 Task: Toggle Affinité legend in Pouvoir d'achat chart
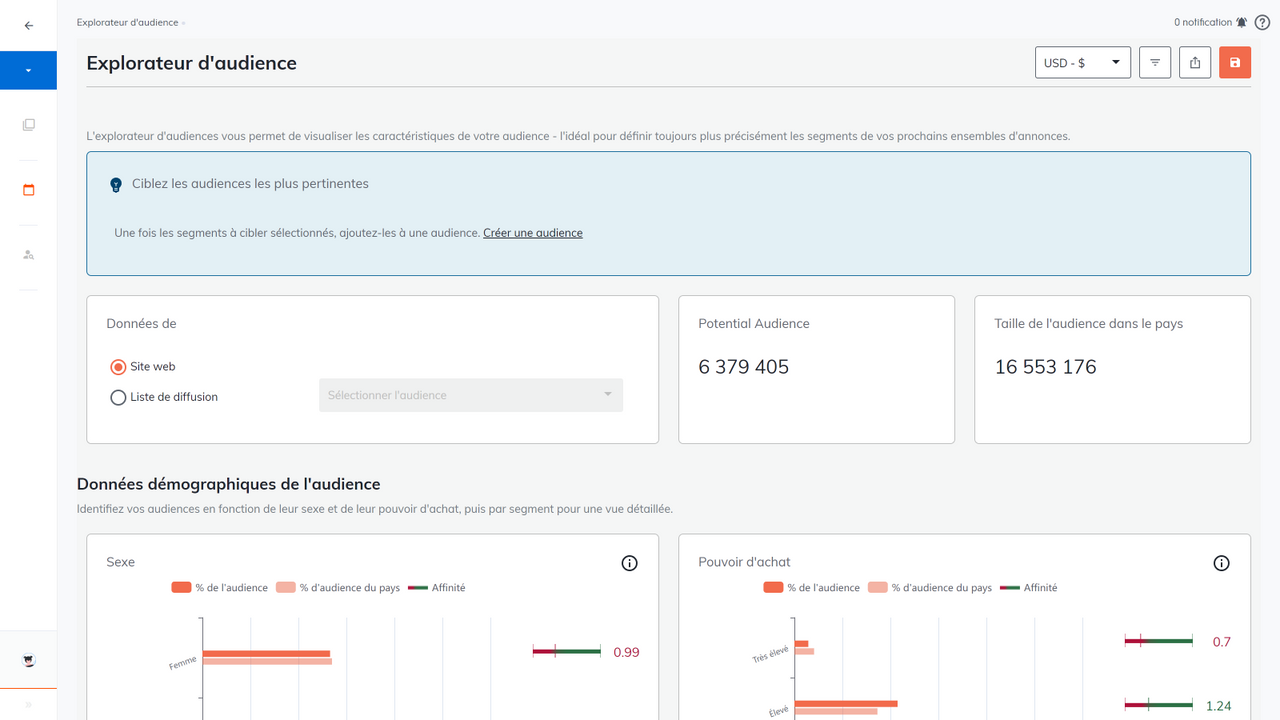(1029, 588)
